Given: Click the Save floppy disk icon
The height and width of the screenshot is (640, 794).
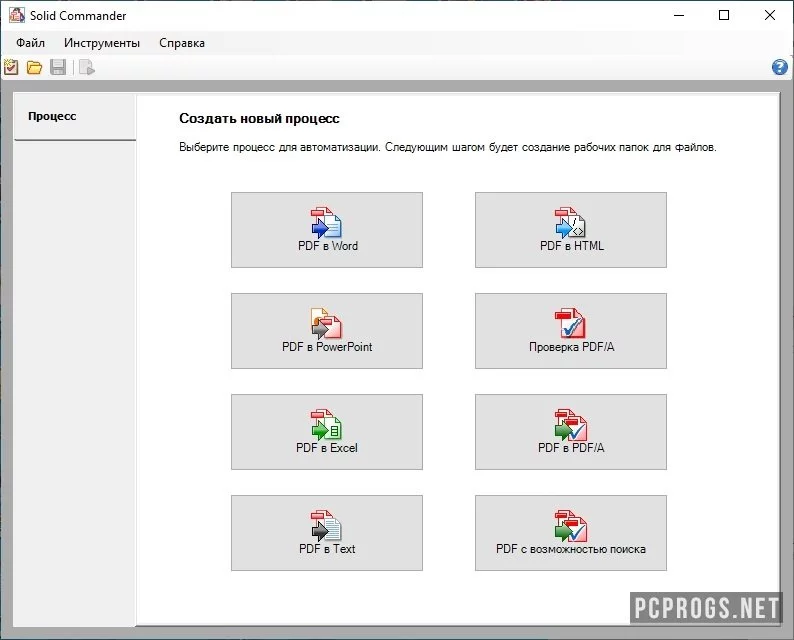Looking at the screenshot, I should click(58, 67).
